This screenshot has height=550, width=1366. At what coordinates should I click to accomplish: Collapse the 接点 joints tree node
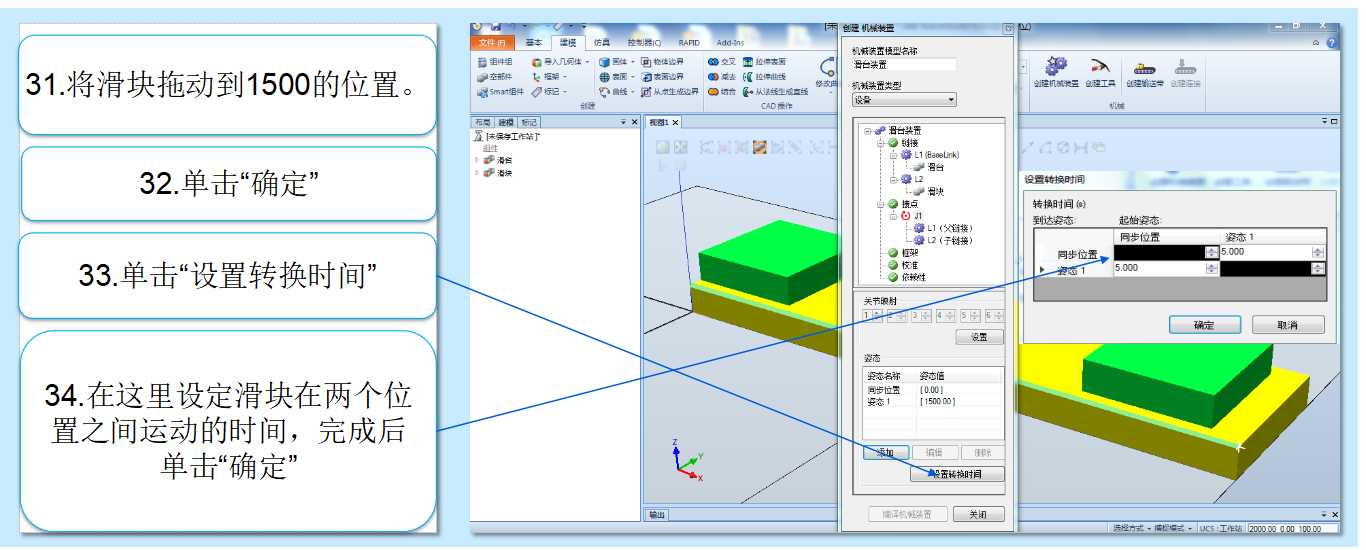pyautogui.click(x=881, y=203)
